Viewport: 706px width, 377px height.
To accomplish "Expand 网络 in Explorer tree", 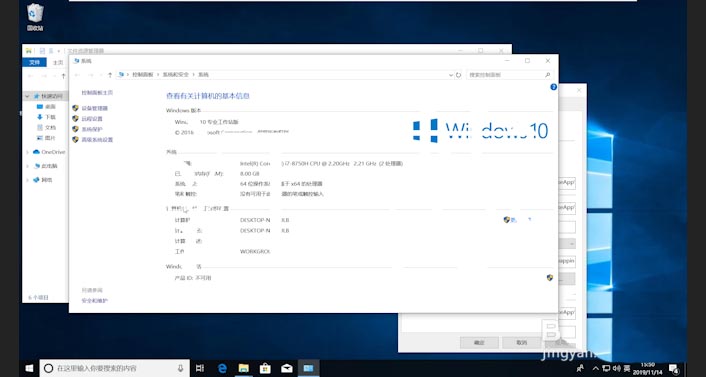I will click(27, 180).
